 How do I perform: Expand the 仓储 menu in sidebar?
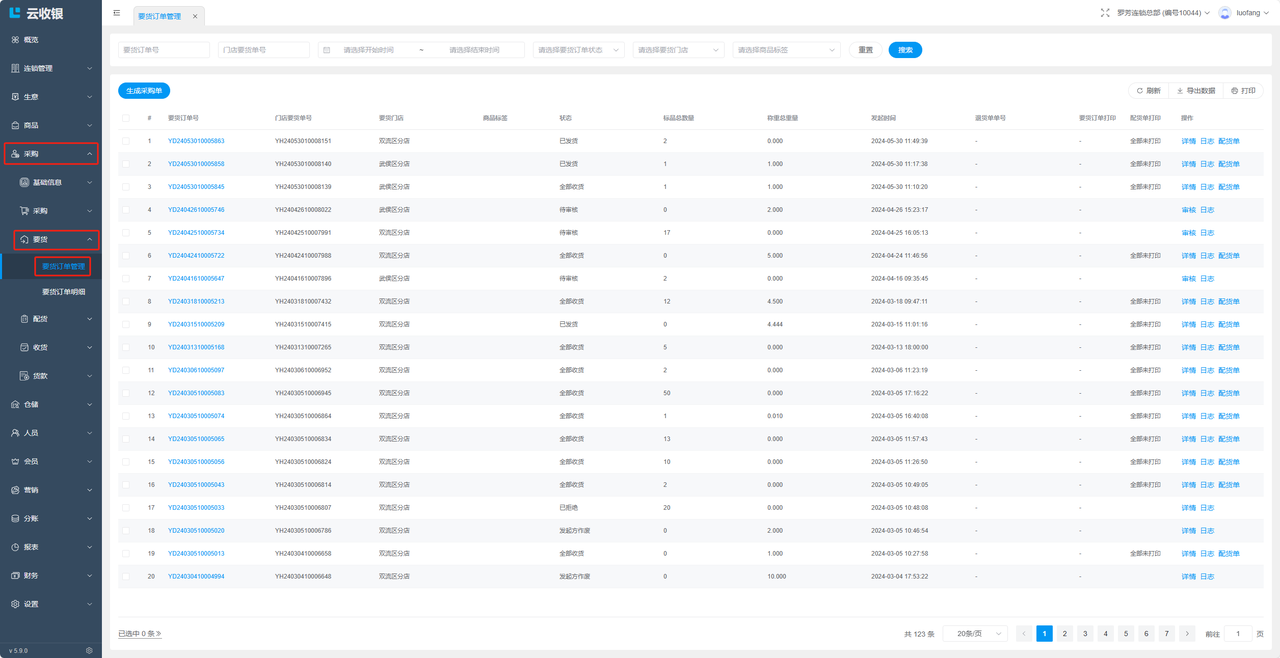(51, 405)
